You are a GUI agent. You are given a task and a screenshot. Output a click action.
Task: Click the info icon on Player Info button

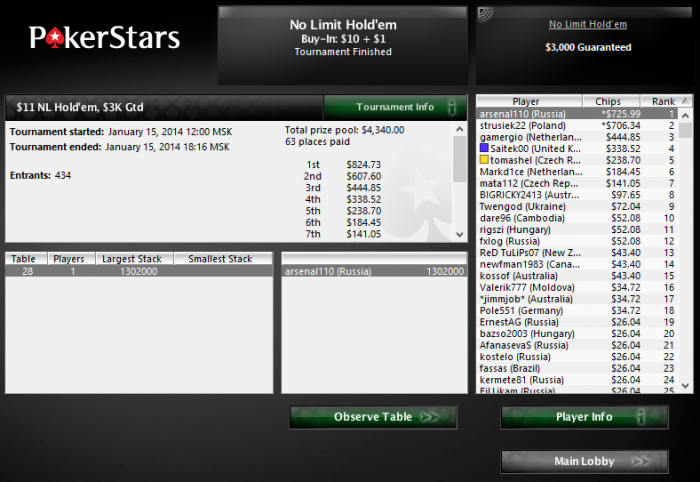pos(641,417)
